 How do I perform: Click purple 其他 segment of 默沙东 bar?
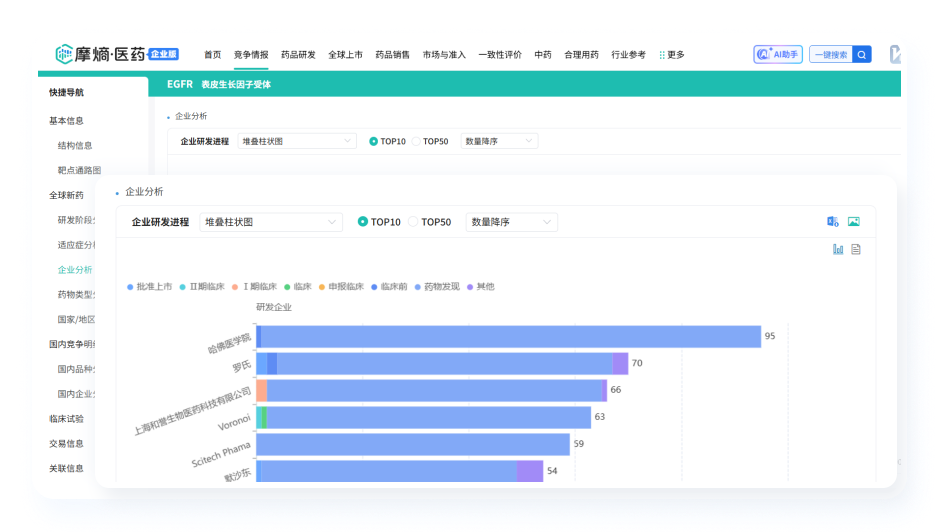coord(530,471)
